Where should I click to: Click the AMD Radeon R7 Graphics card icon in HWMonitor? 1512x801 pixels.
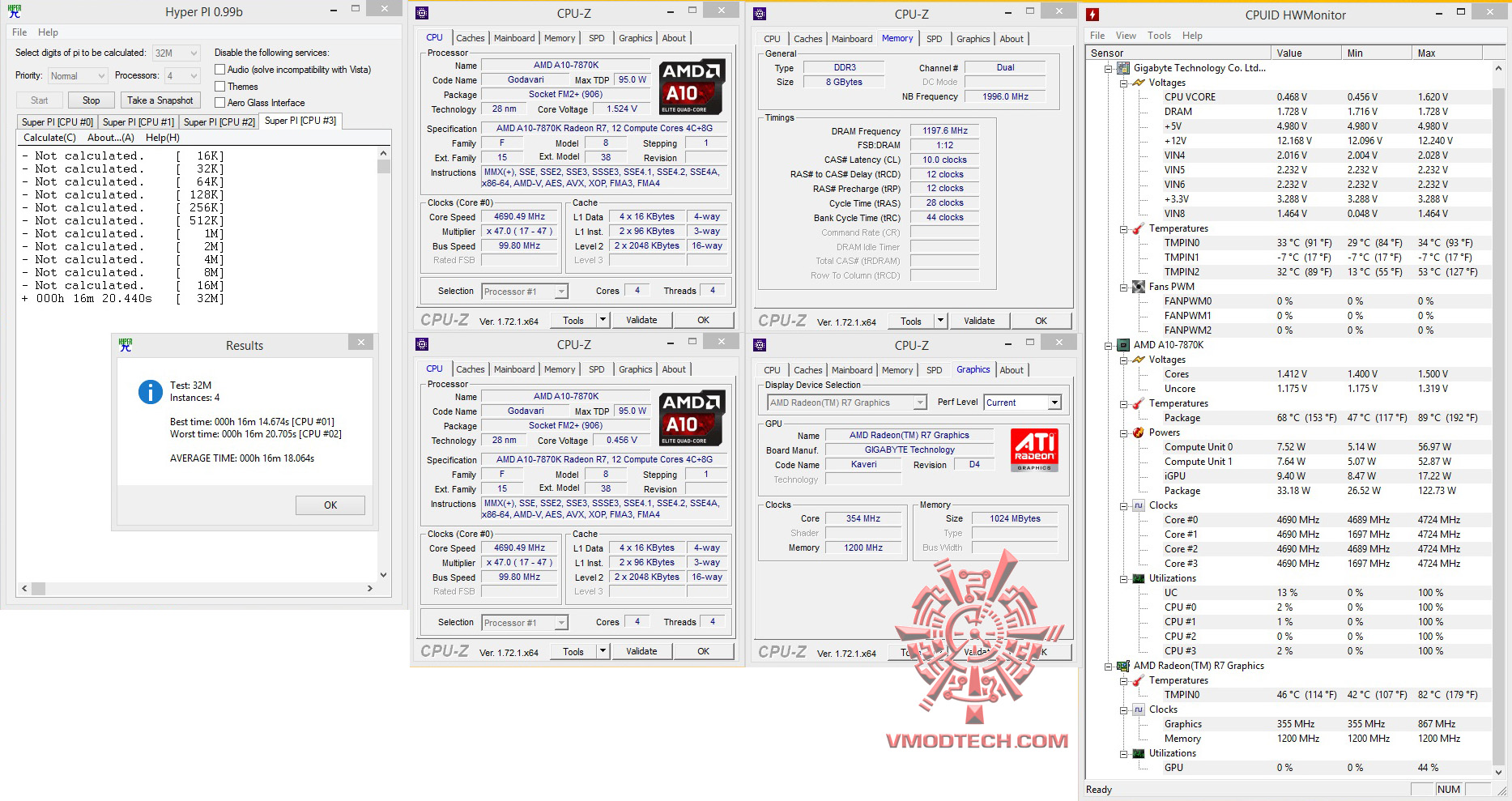pos(1122,666)
